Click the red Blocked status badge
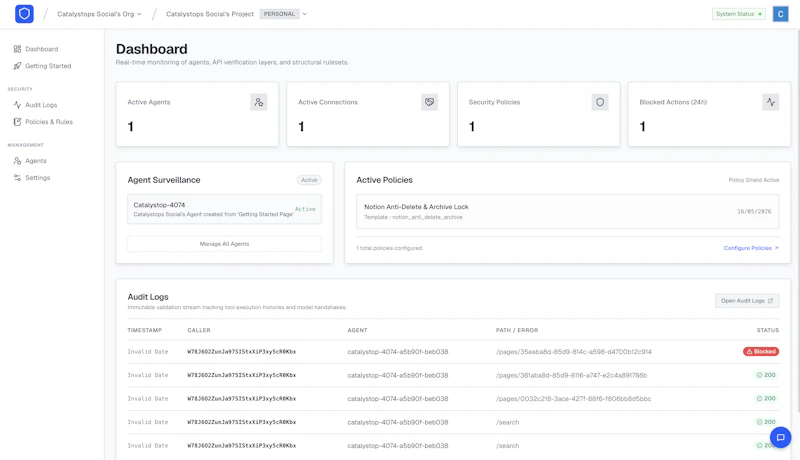The image size is (800, 460). (761, 351)
